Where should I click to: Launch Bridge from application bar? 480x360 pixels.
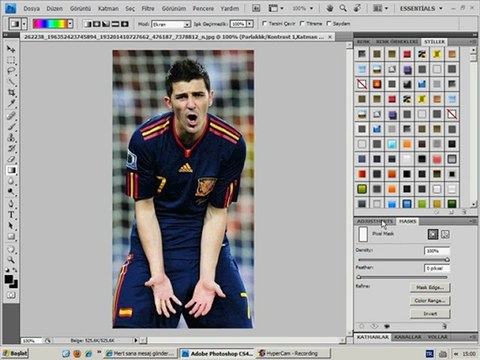pos(256,8)
